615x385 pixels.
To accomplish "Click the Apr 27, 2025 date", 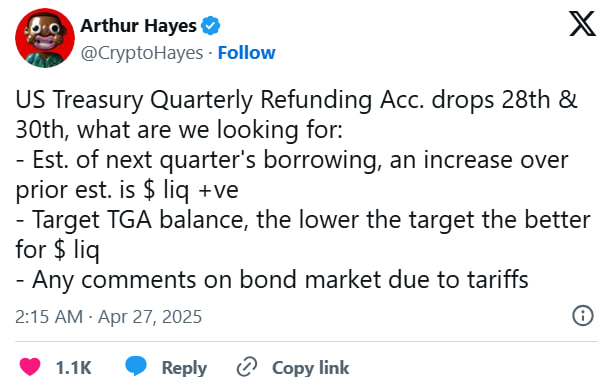I will (150, 316).
